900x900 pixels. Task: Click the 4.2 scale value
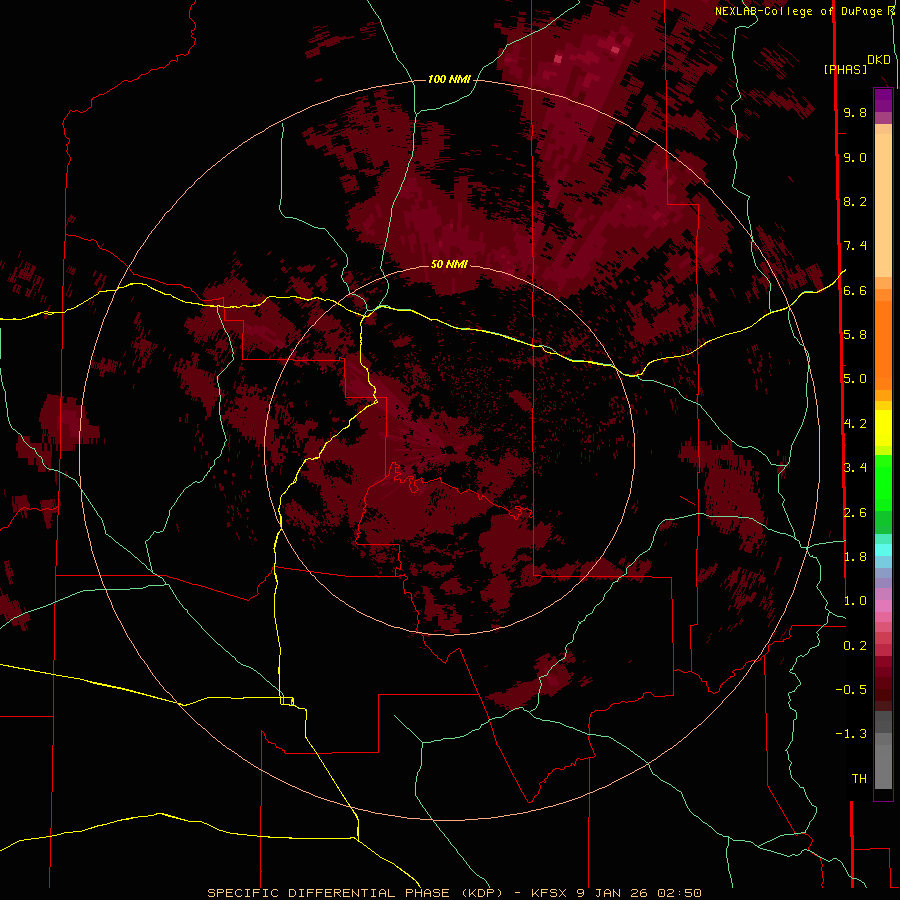click(x=855, y=424)
